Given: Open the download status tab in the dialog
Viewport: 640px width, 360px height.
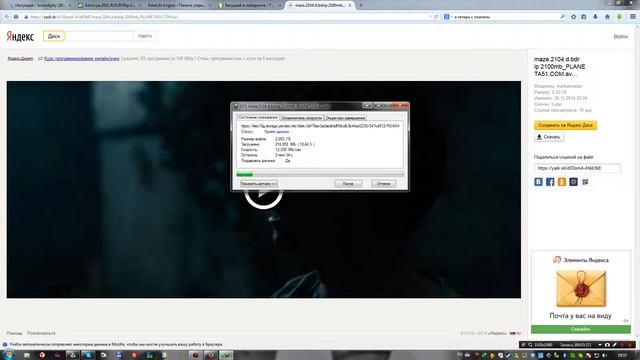Looking at the screenshot, I should pyautogui.click(x=258, y=117).
